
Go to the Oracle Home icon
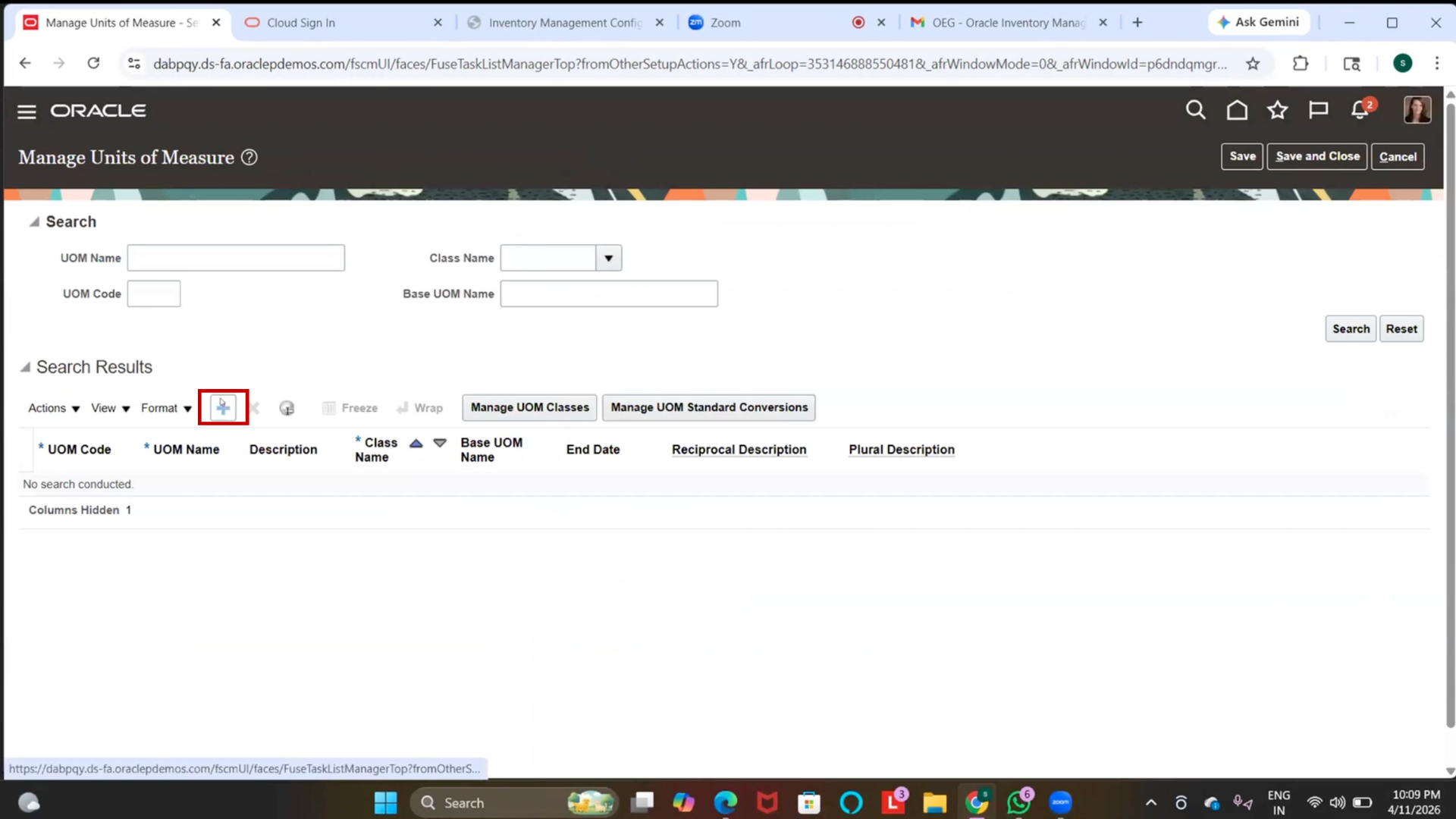pos(1237,111)
